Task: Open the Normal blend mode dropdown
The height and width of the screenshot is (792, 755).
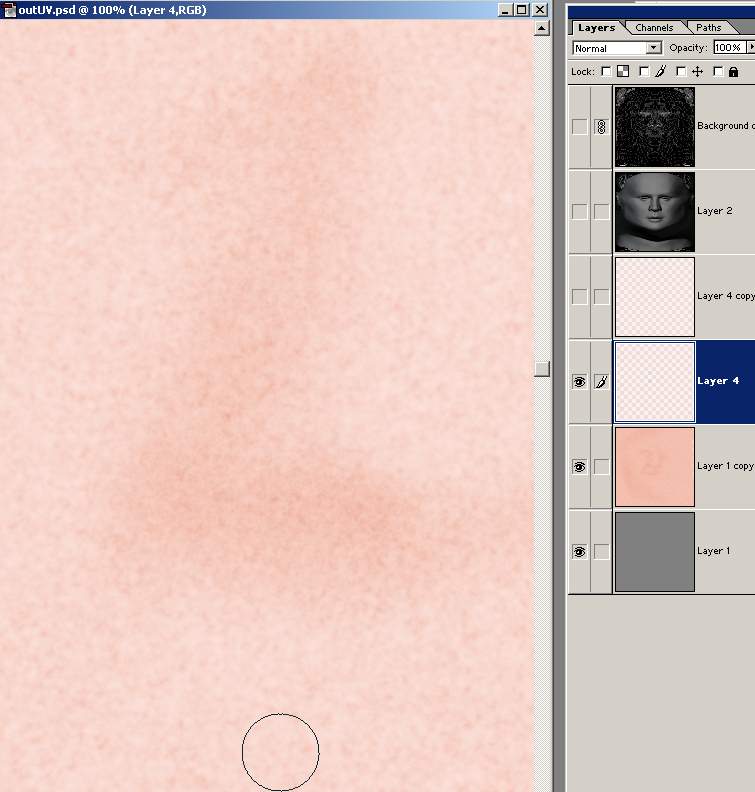Action: tap(617, 48)
